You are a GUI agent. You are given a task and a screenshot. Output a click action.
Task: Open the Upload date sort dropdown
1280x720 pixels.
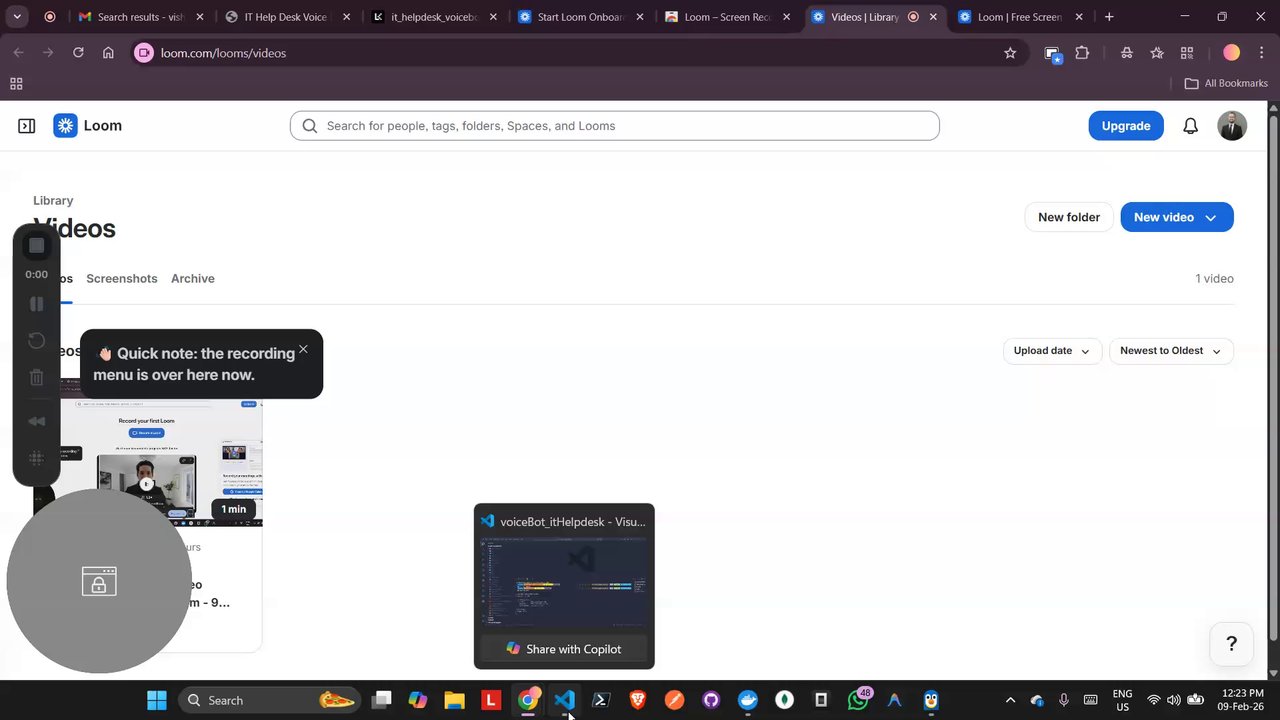pos(1052,351)
